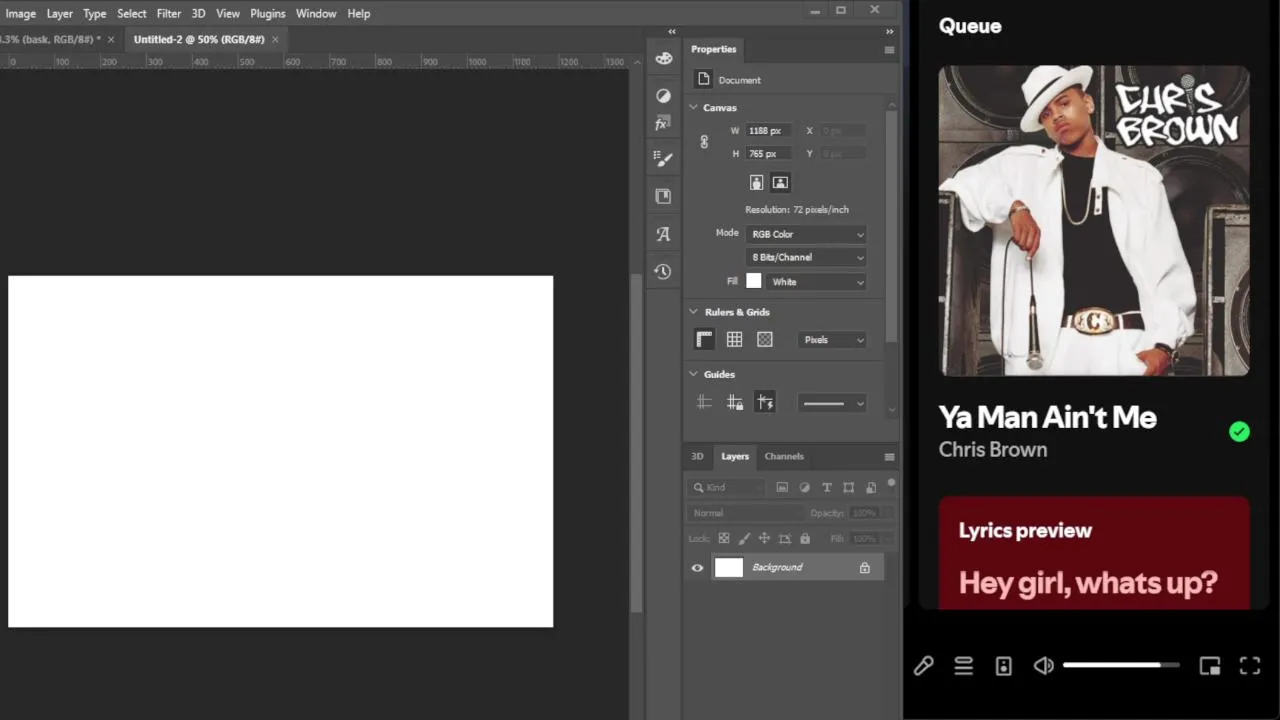Toggle the grid display icon
1280x720 pixels.
(734, 340)
